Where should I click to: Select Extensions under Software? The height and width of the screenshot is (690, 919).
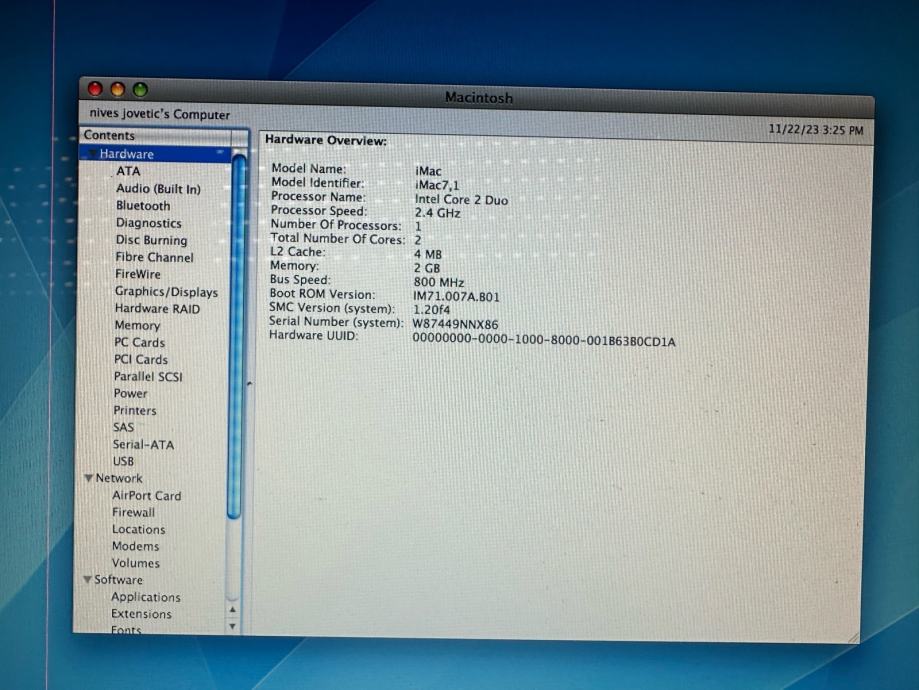point(141,614)
